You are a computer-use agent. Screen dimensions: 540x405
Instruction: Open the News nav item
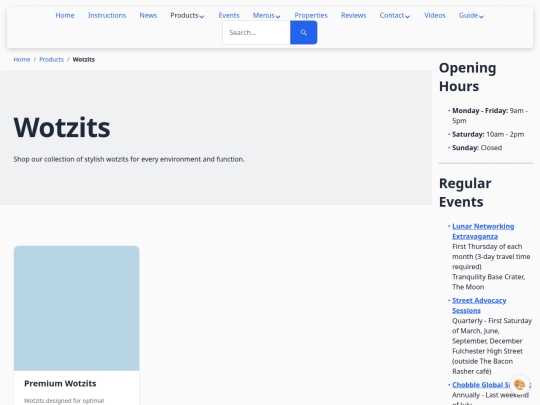148,15
